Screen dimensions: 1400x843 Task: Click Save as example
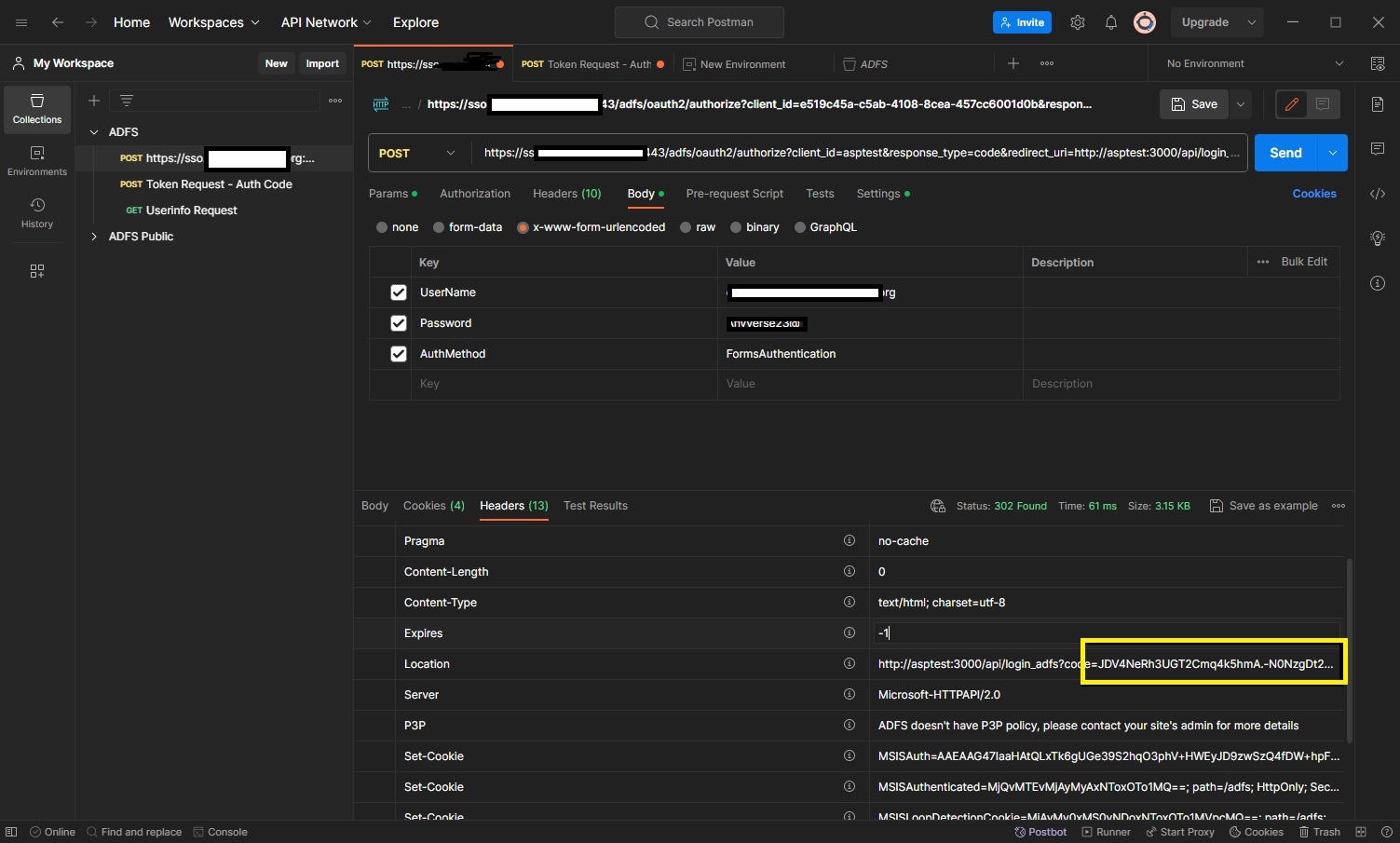(x=1263, y=506)
